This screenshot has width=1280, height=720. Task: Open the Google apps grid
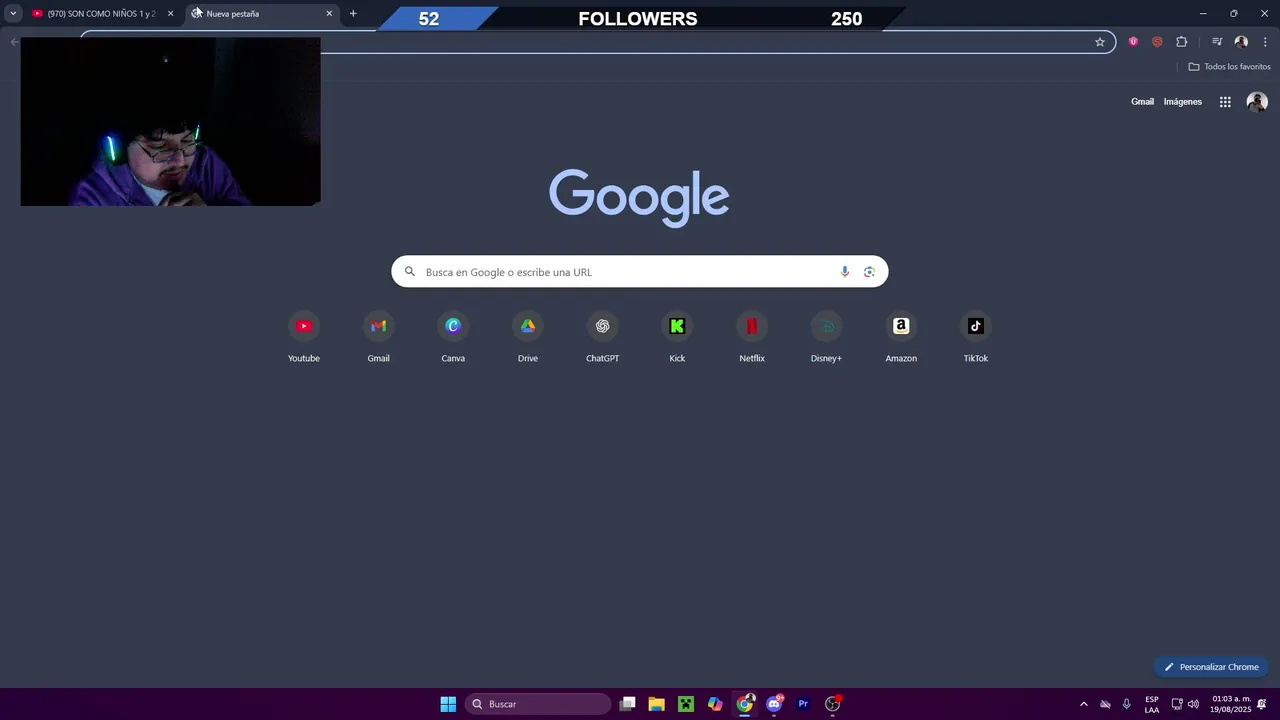tap(1225, 102)
